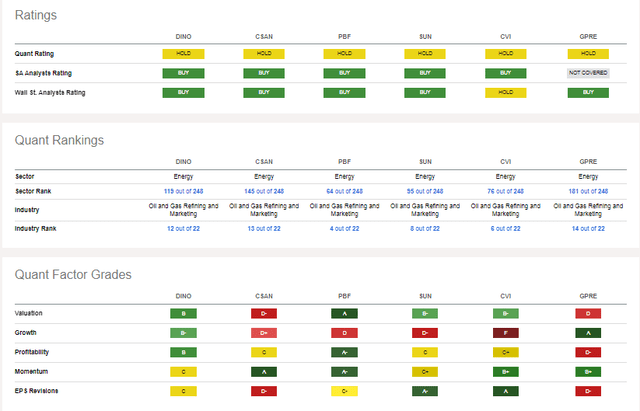The image size is (640, 411).
Task: Click the GPRE 'NOT COVERED' SA Analysts badge
Action: [588, 73]
